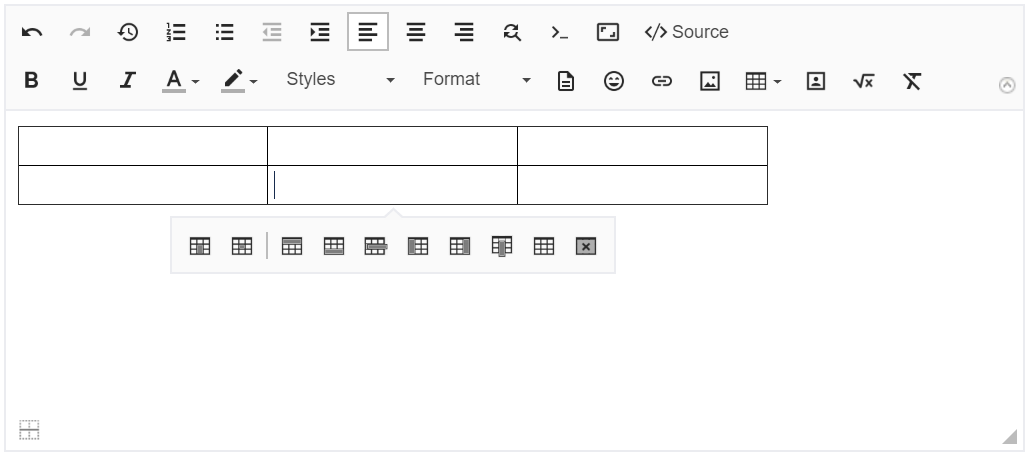The image size is (1030, 456).
Task: Click the delete column icon
Action: [x=502, y=246]
